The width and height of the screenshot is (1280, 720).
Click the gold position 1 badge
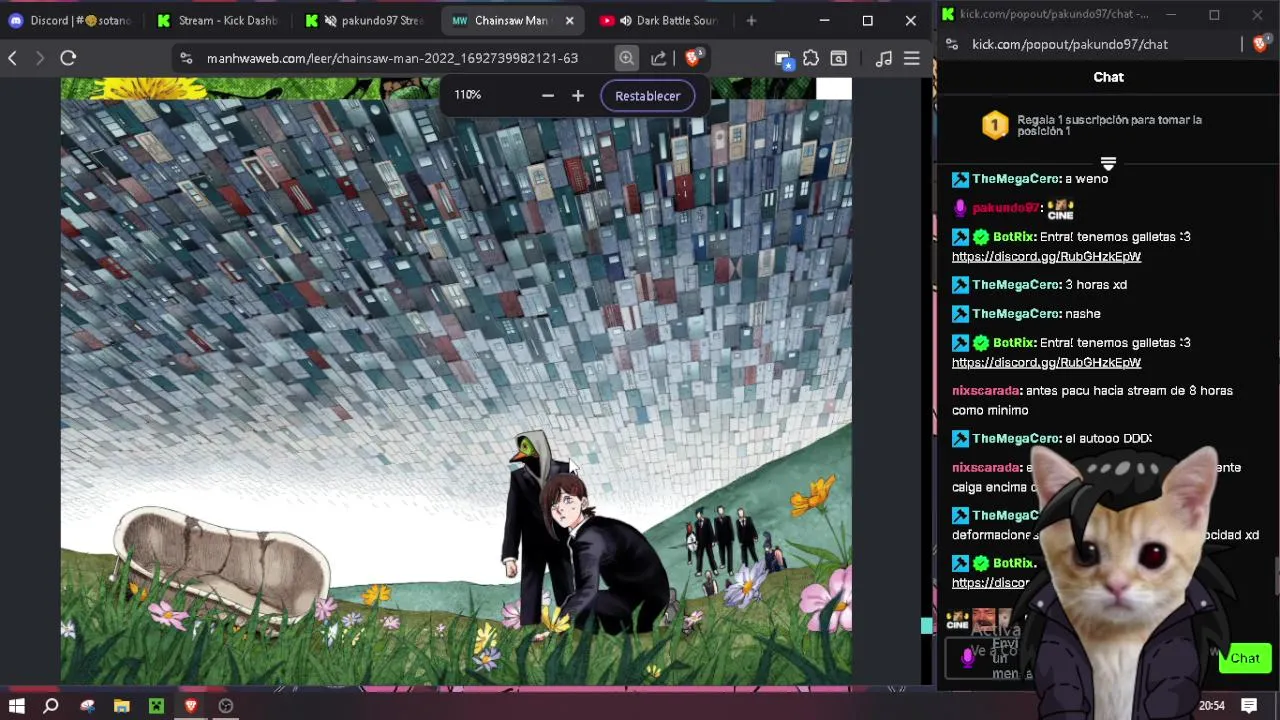tap(995, 125)
